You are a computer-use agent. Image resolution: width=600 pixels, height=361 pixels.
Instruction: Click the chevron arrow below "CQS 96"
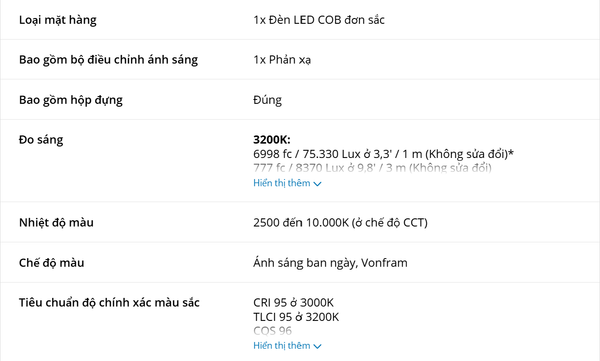(x=317, y=346)
